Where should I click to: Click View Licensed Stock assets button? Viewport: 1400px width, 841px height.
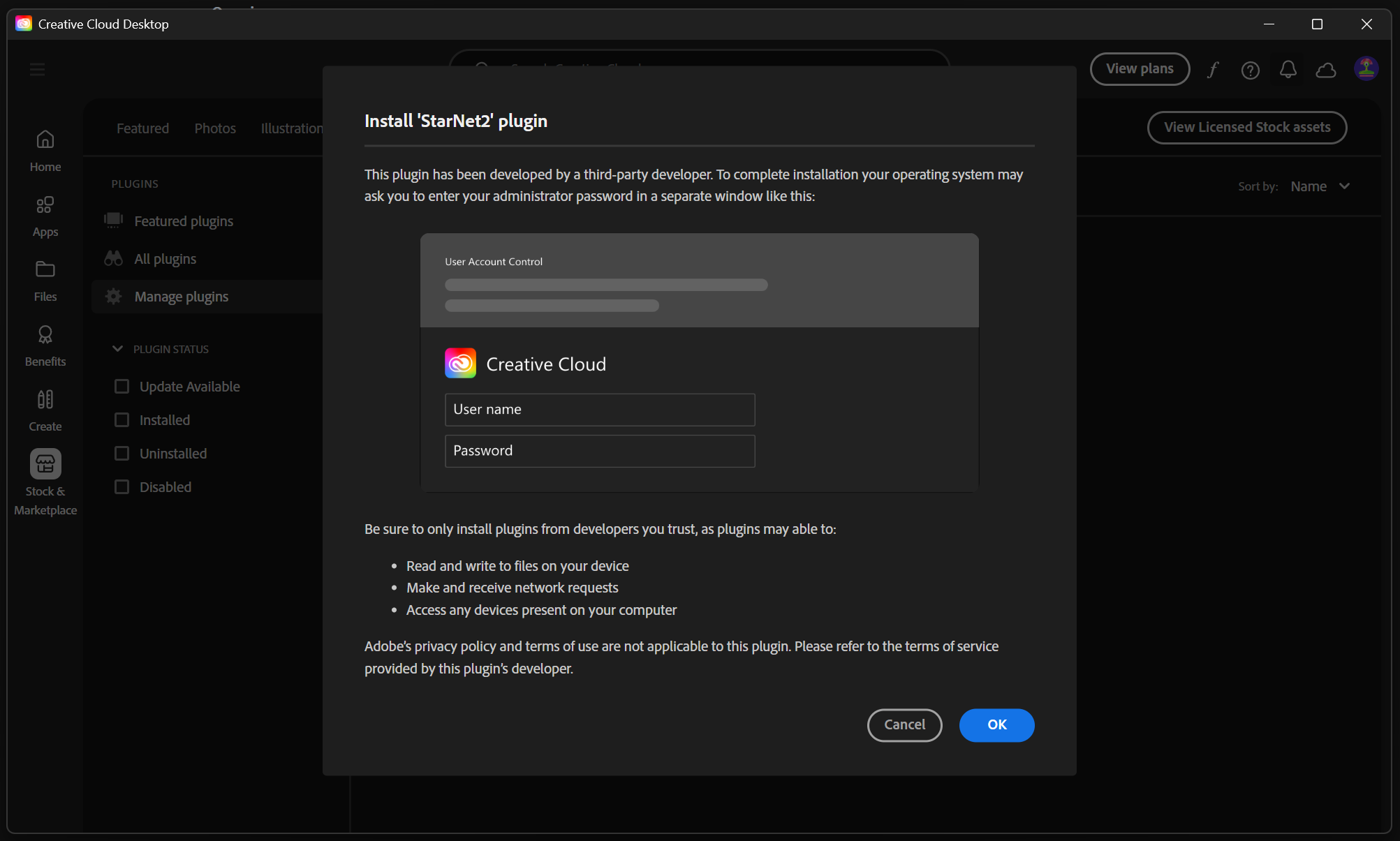pos(1246,127)
